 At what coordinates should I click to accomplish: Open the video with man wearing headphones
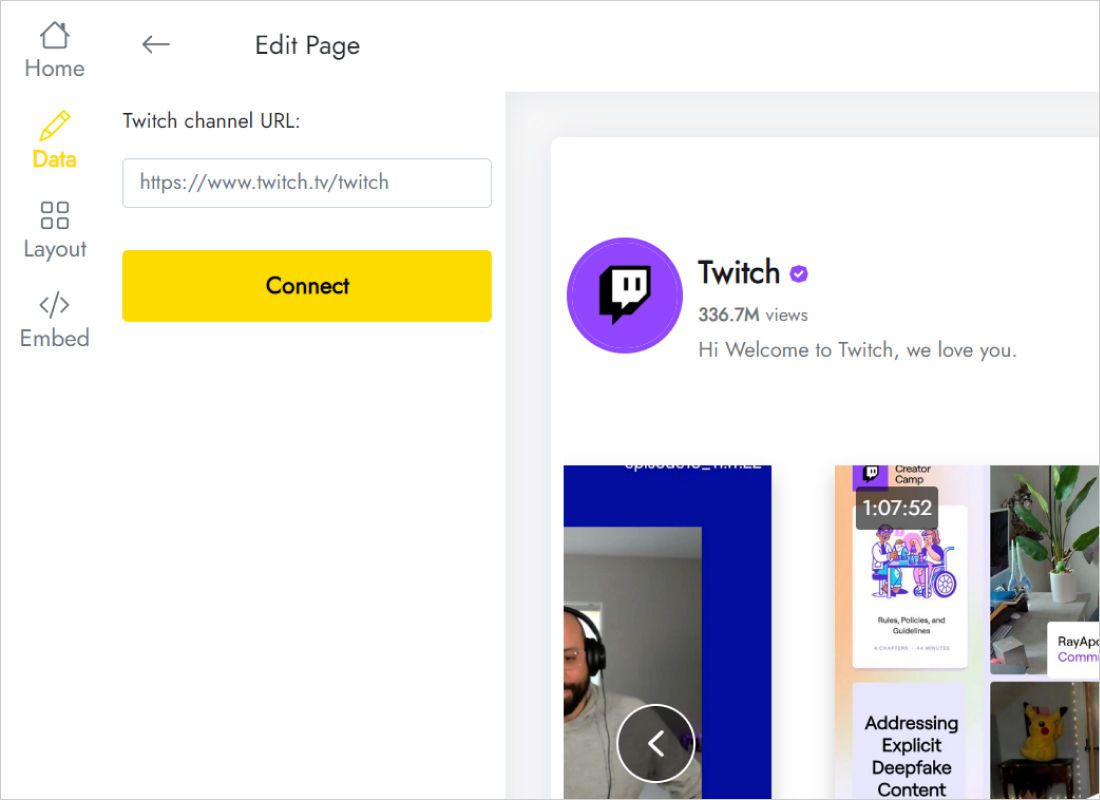click(x=667, y=632)
